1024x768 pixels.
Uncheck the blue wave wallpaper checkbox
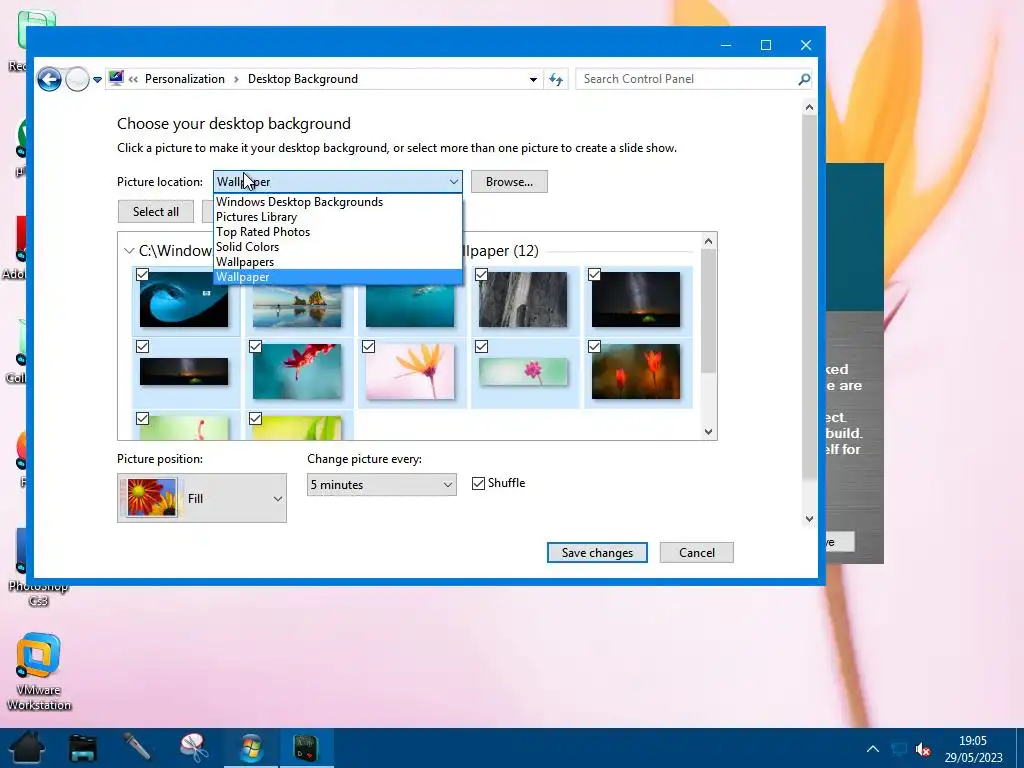coord(142,275)
